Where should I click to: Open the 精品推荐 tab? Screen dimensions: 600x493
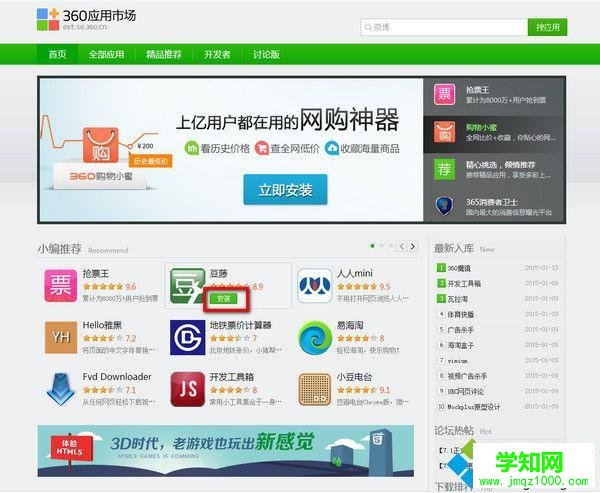pyautogui.click(x=163, y=54)
